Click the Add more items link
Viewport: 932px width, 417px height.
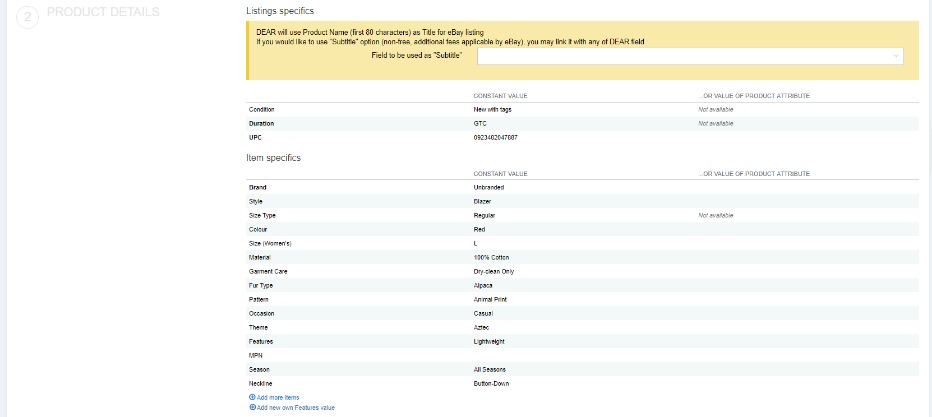277,397
